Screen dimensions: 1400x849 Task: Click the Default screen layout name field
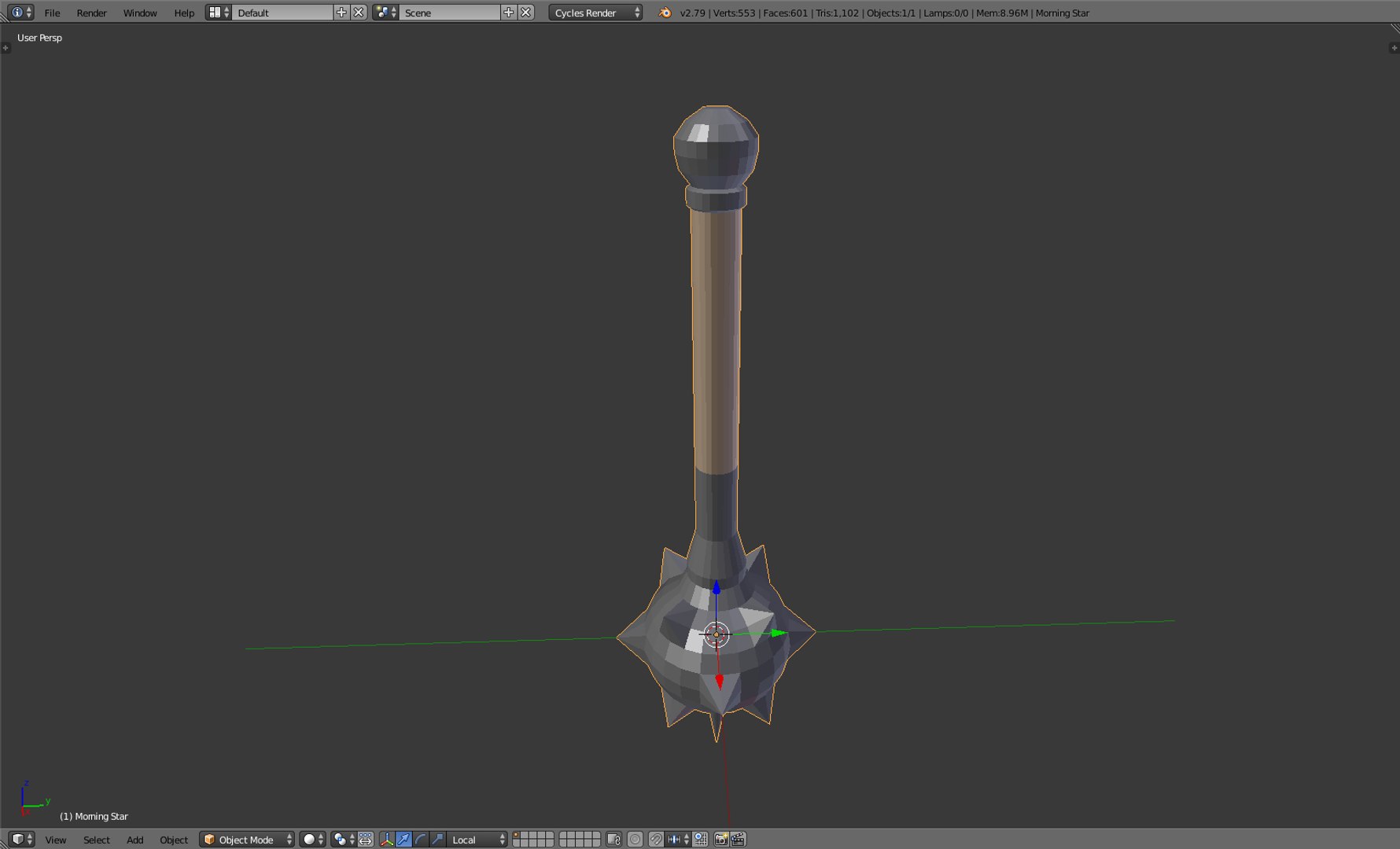click(x=283, y=13)
